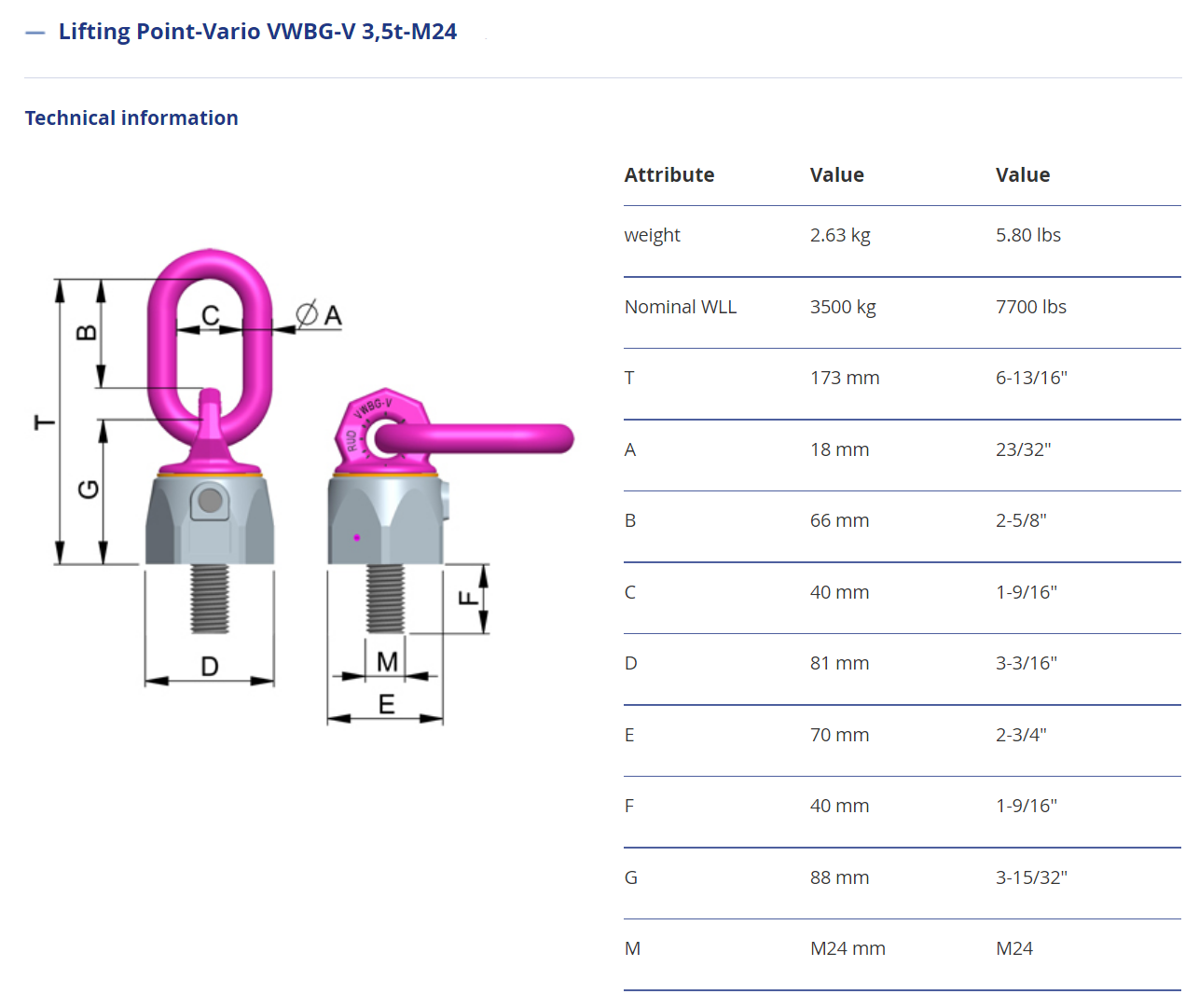
Task: Click the E width dimension label under the right drawing
Action: point(386,704)
